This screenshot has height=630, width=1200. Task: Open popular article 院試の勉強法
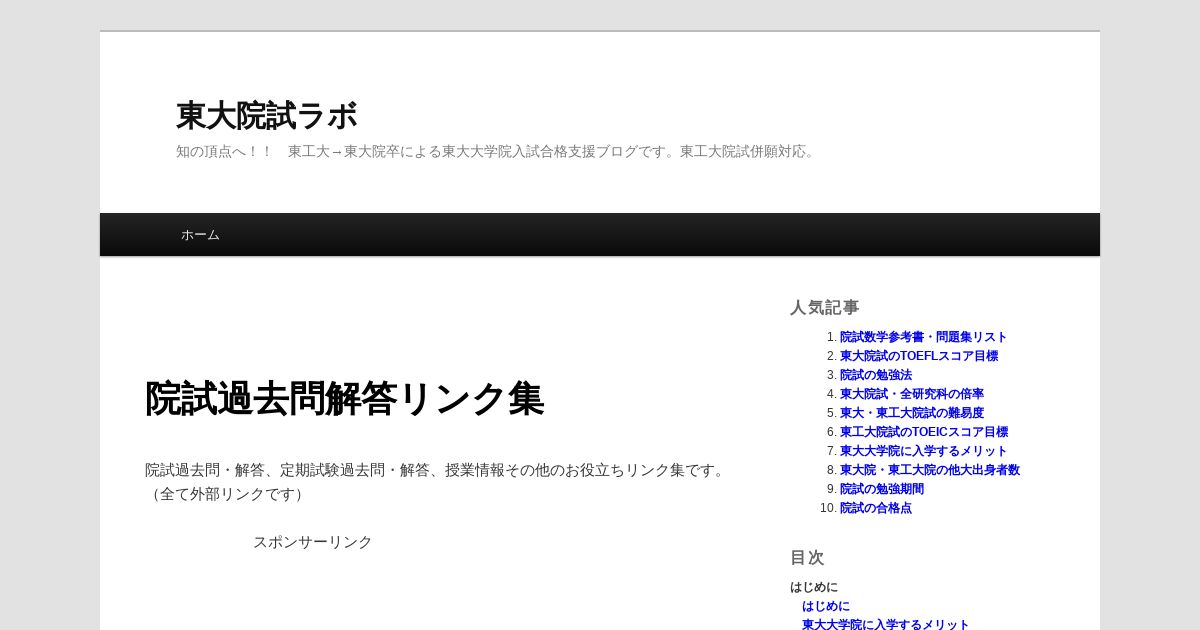pyautogui.click(x=876, y=375)
